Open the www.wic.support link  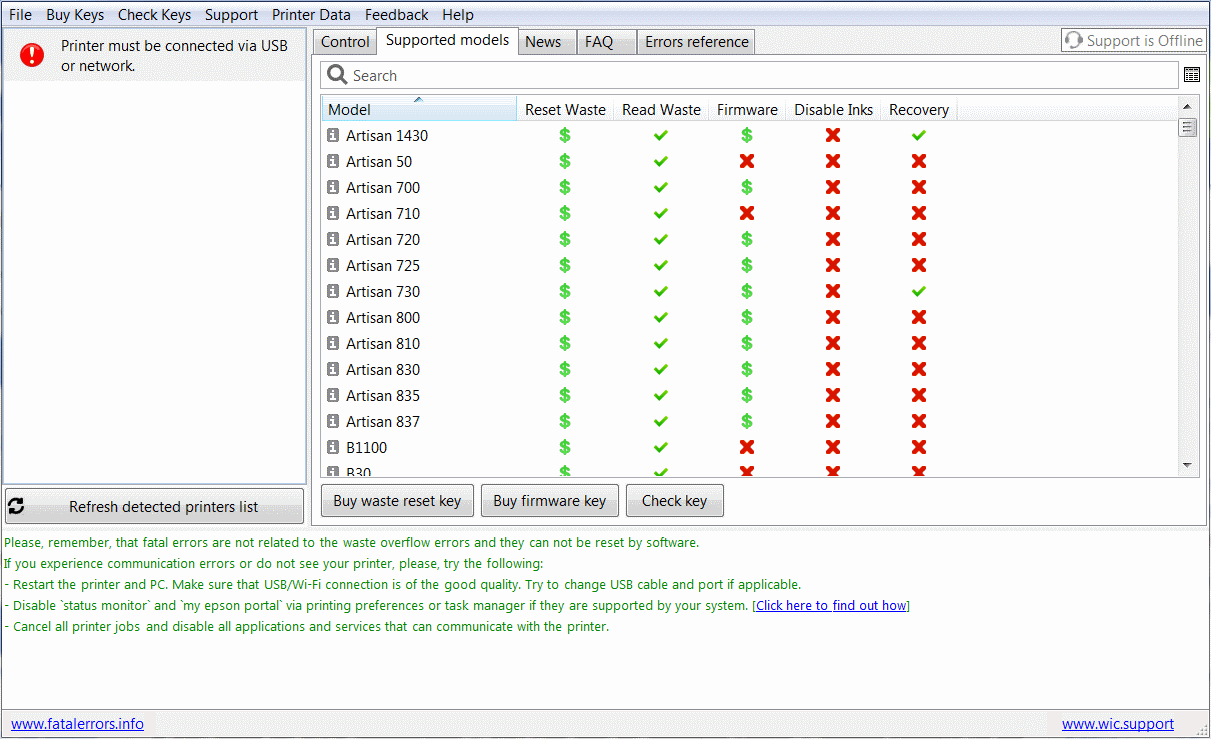point(1118,724)
